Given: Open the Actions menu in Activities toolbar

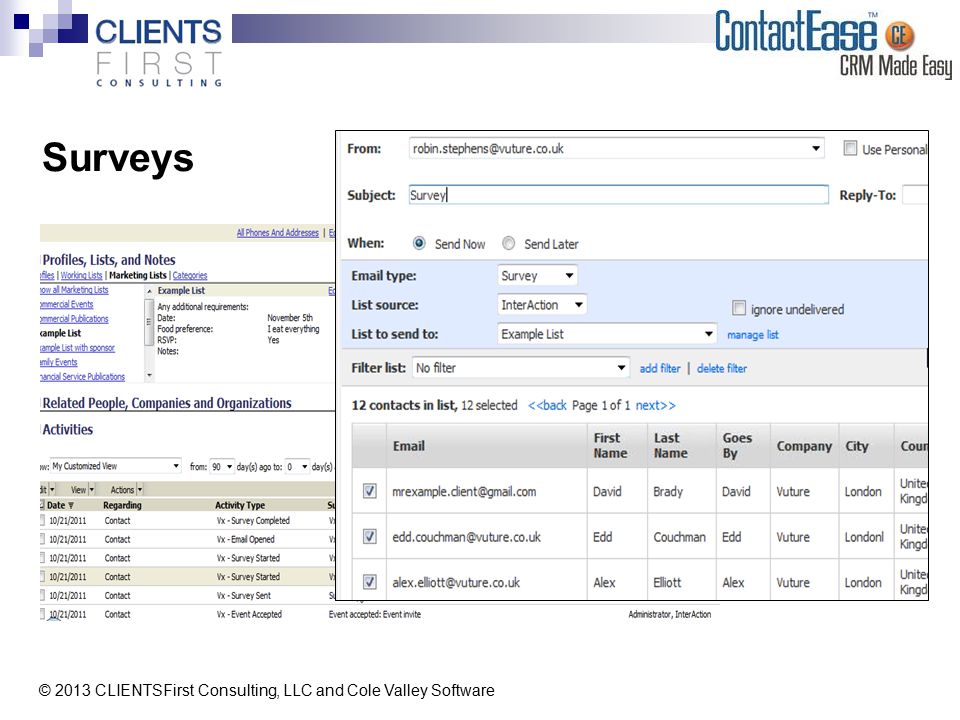Looking at the screenshot, I should coord(126,490).
